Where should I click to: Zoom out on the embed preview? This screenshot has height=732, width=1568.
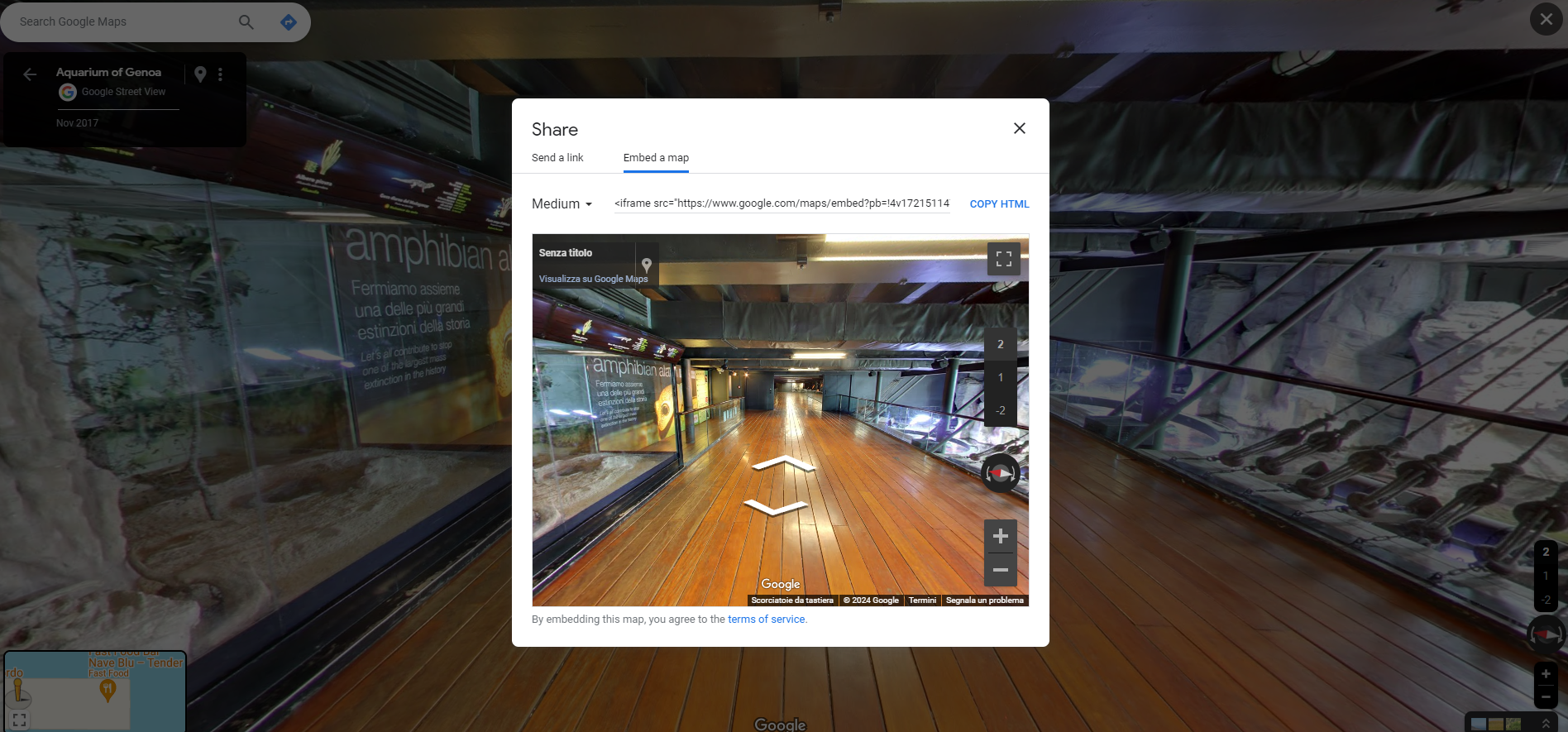(x=1000, y=570)
